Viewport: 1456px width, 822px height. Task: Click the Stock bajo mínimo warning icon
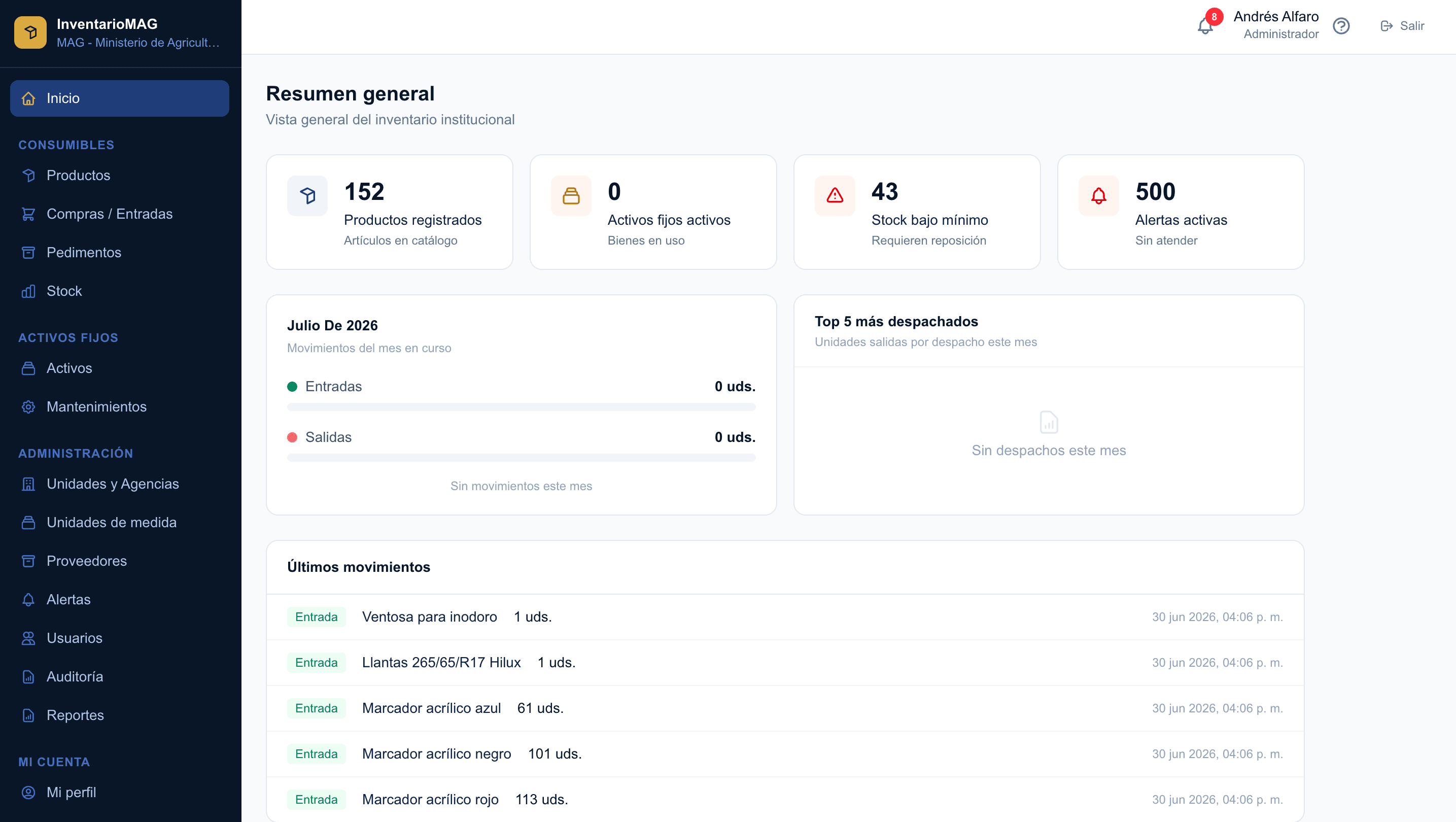[835, 196]
